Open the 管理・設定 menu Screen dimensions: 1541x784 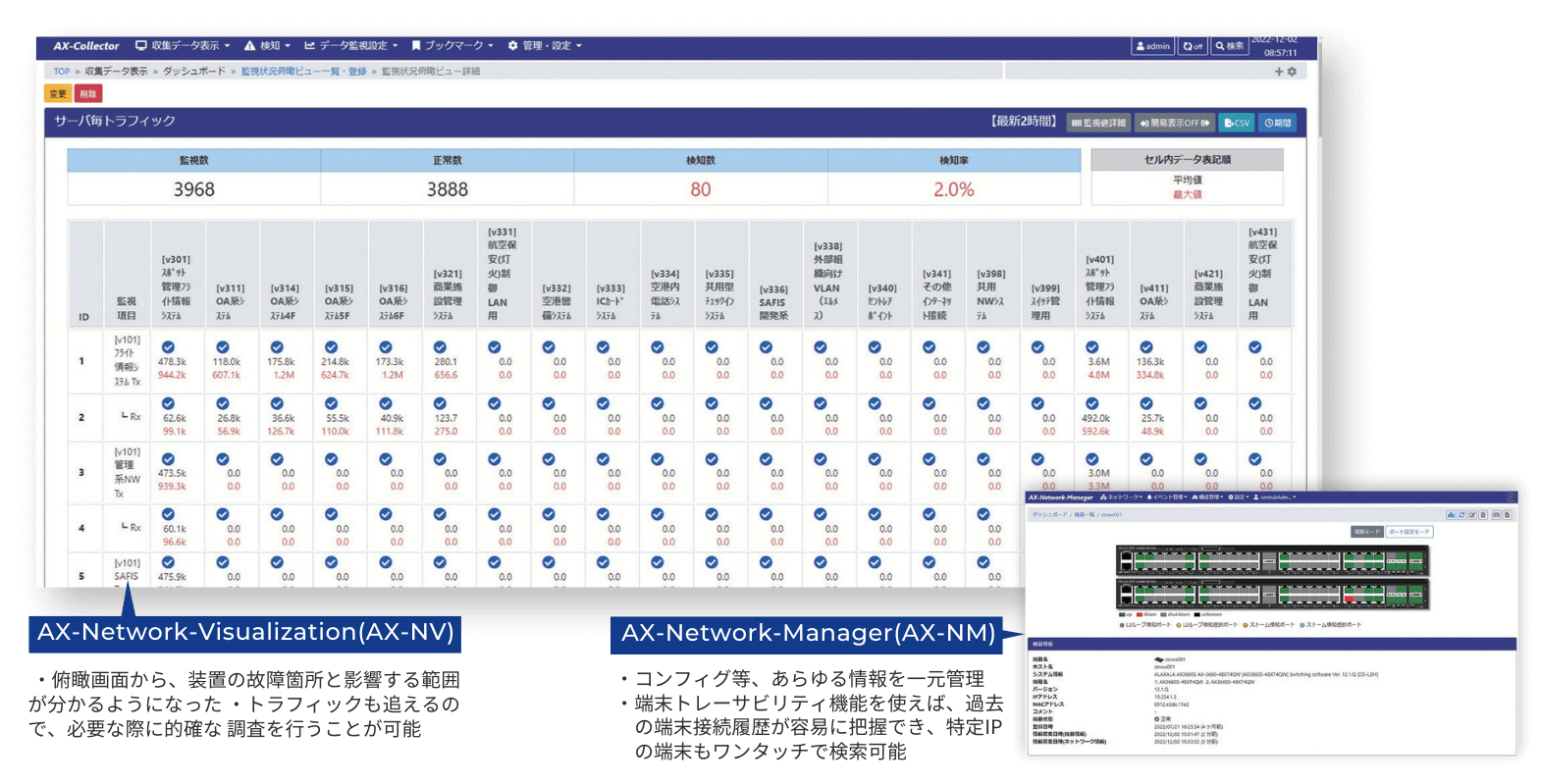coord(545,46)
